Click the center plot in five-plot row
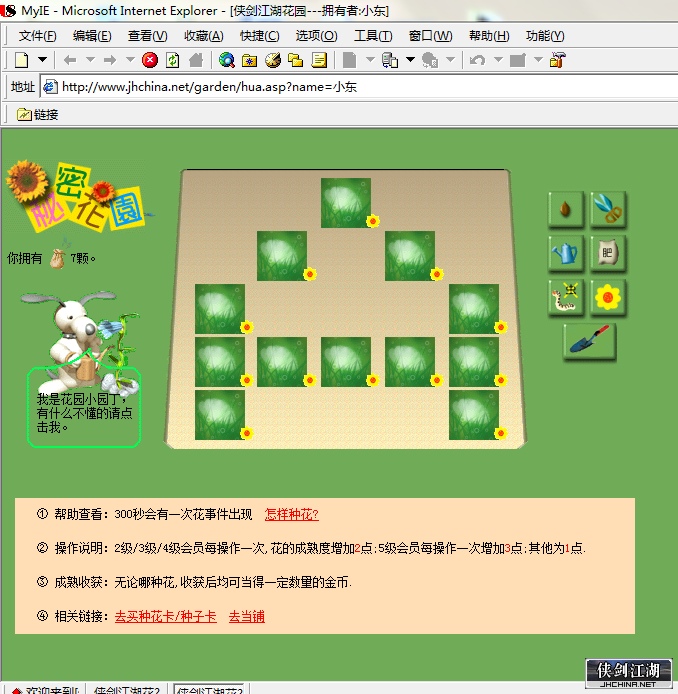 pos(346,362)
